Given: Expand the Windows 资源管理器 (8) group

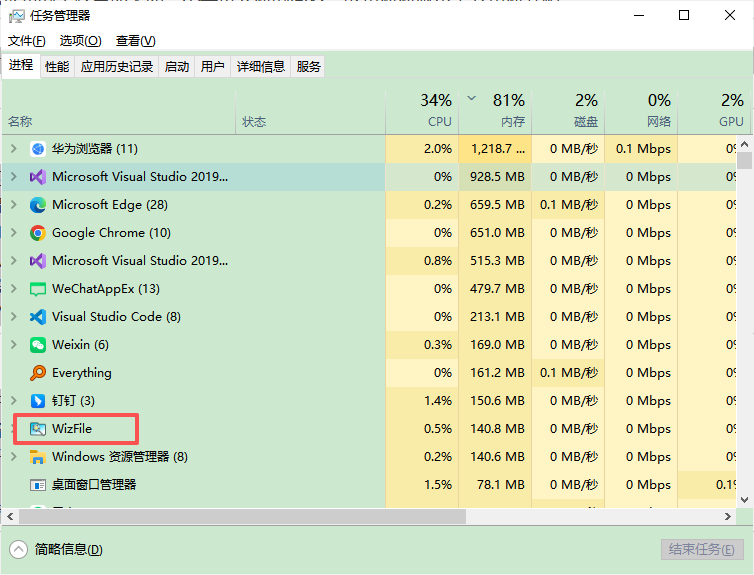Looking at the screenshot, I should [x=14, y=457].
